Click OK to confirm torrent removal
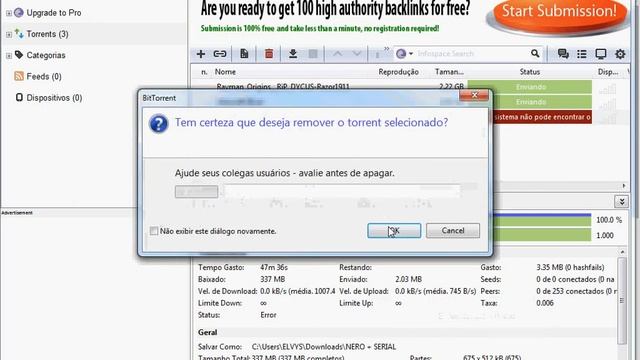 (394, 231)
